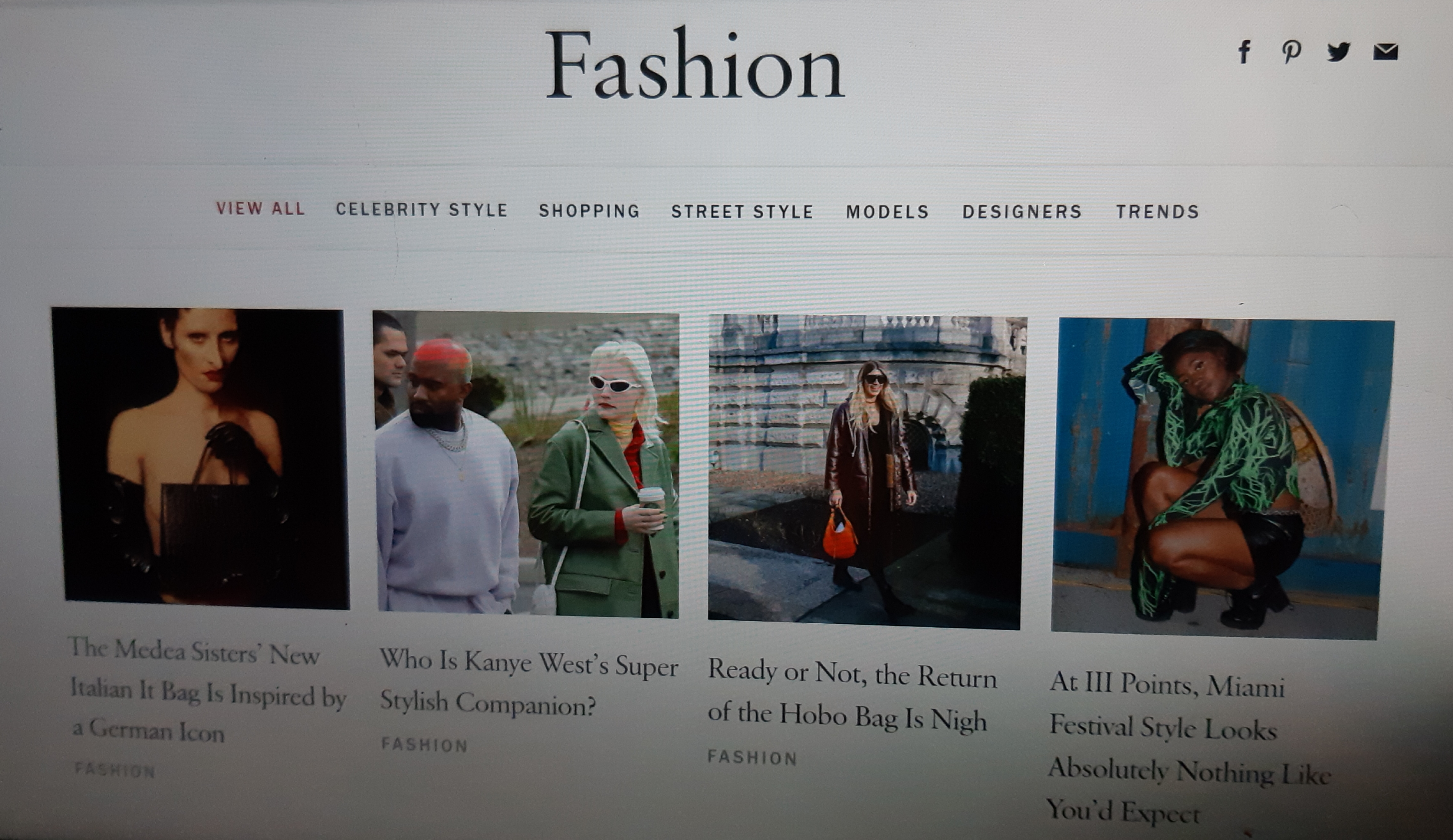Go to the Shopping section
Screen dimensions: 1453x840
point(589,211)
